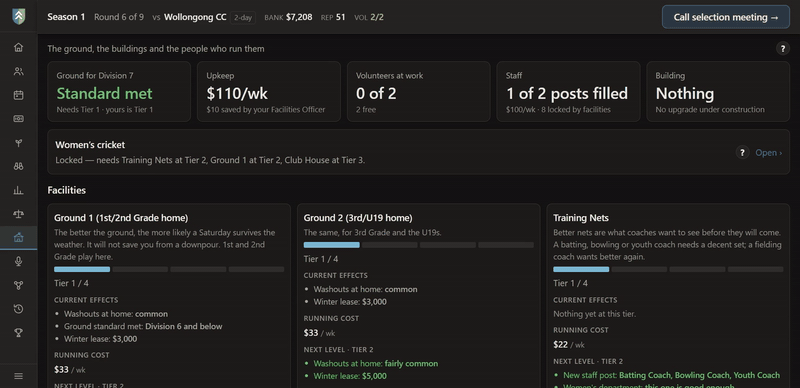Select the Upkeep $110/wk card
Image resolution: width=800 pixels, height=388 pixels.
click(x=269, y=92)
